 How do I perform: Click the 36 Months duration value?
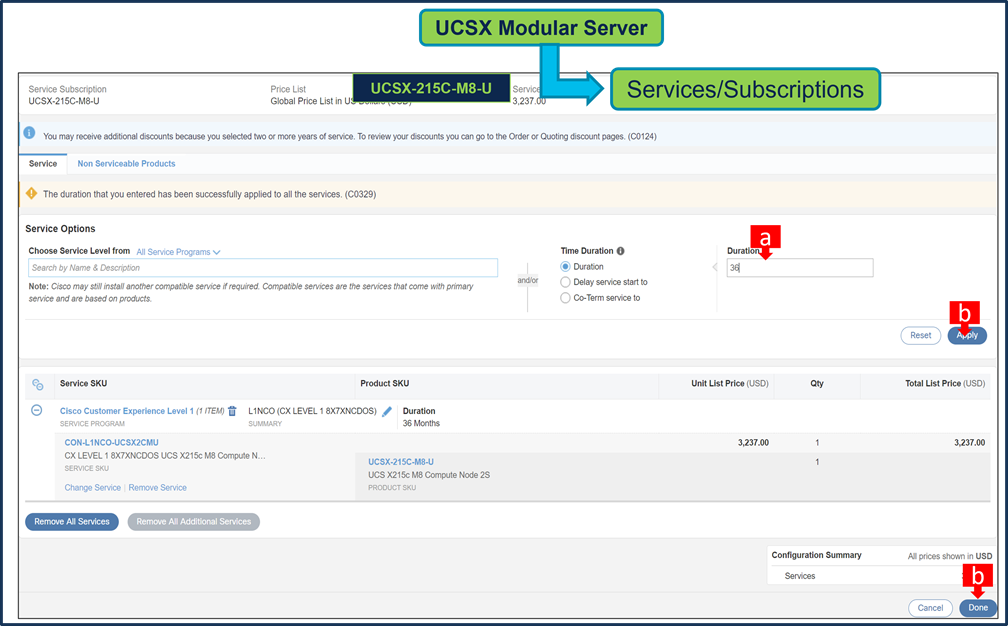(421, 424)
